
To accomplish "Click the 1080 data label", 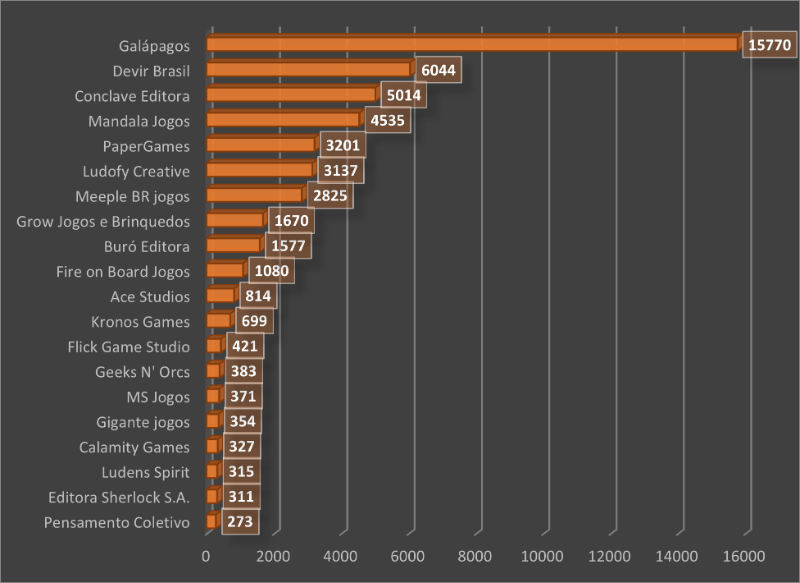I will click(x=271, y=272).
